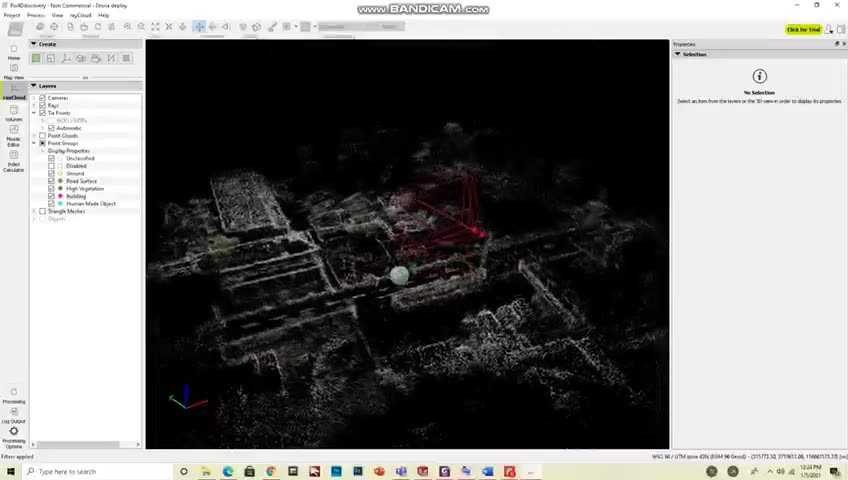Screen dimensions: 848x480
Task: Click the green New Processing Area icon
Action: coord(36,58)
